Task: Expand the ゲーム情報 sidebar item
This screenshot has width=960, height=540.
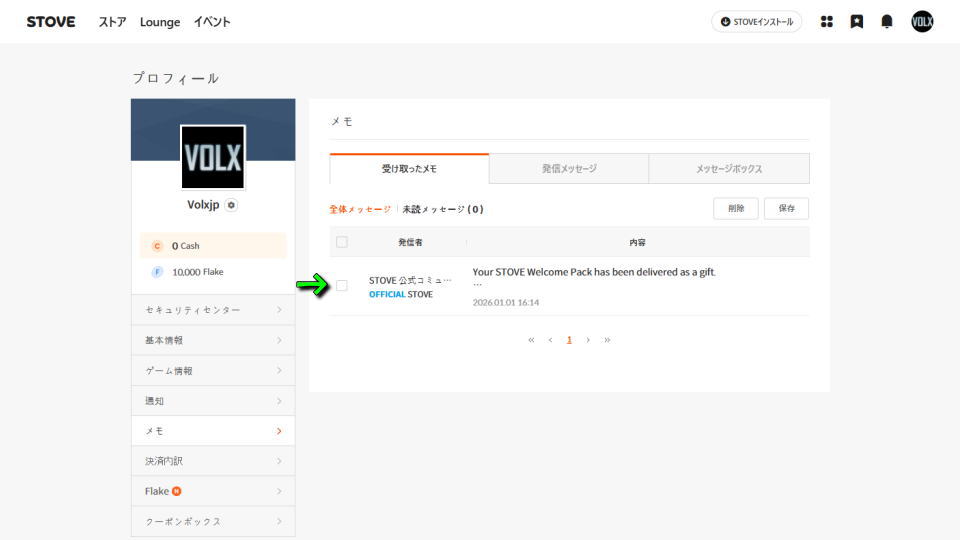Action: pyautogui.click(x=213, y=371)
